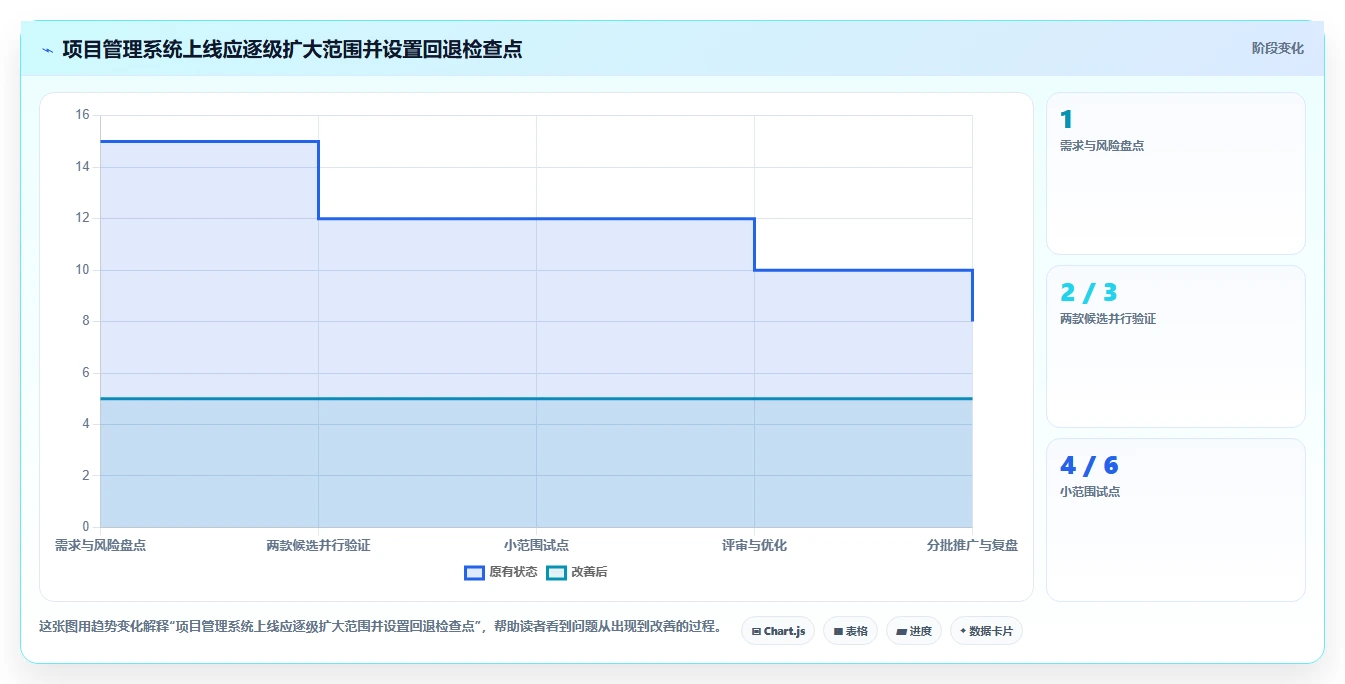The height and width of the screenshot is (684, 1345).
Task: Click the Chart.js tag chip
Action: click(x=778, y=631)
